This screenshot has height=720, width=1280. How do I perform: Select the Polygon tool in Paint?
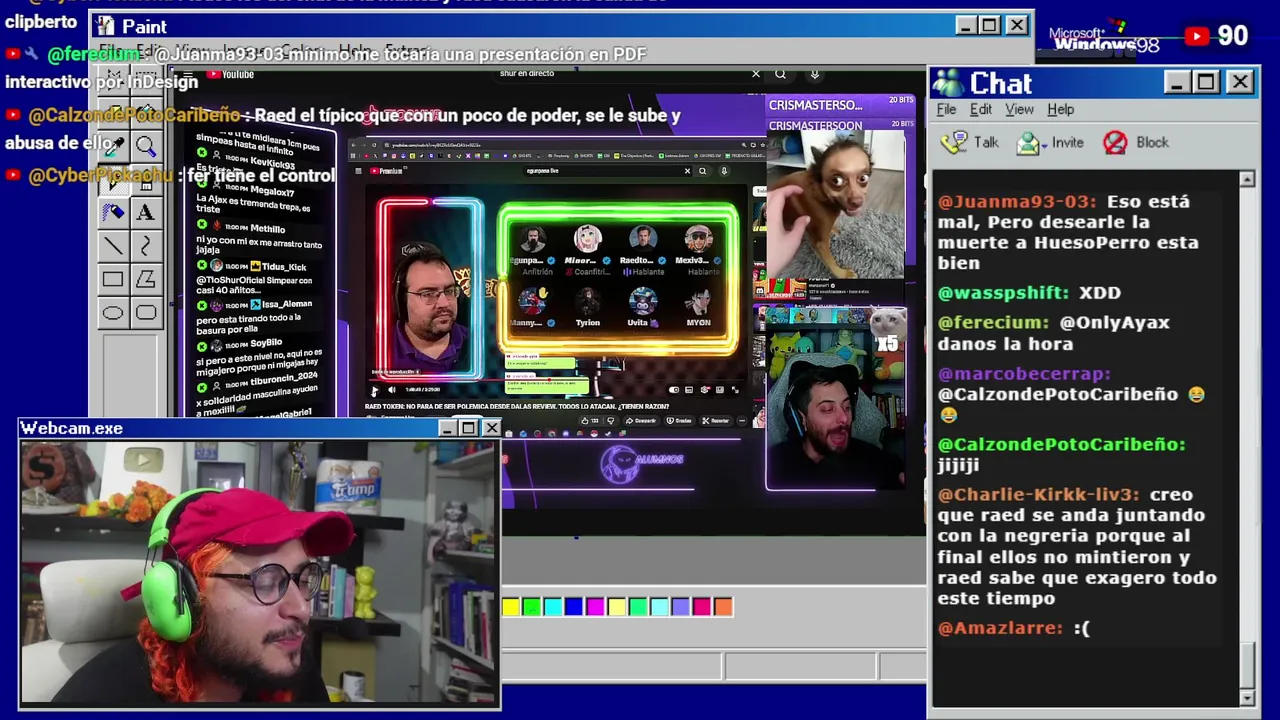[x=146, y=279]
